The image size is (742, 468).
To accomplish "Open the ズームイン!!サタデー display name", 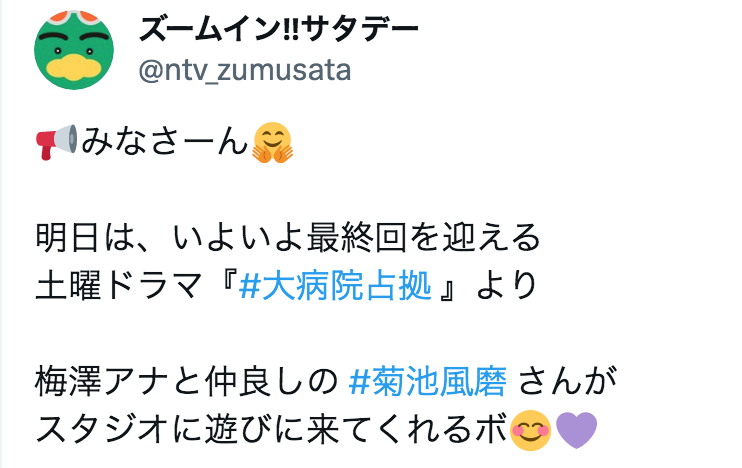I will pos(279,29).
